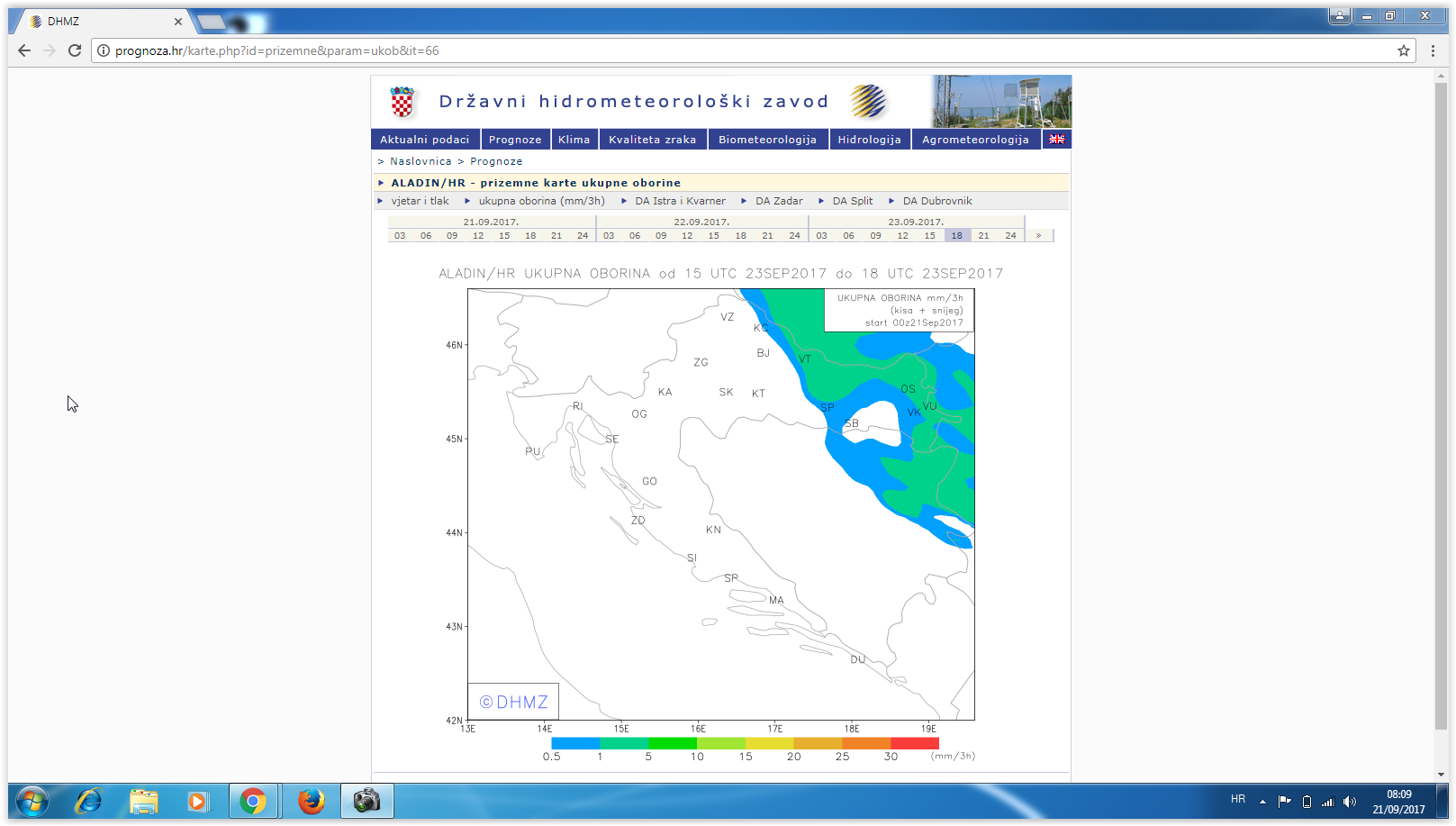Screen dimensions: 1456x826
Task: Follow the 'vjetar i tlak' link
Action: point(420,201)
